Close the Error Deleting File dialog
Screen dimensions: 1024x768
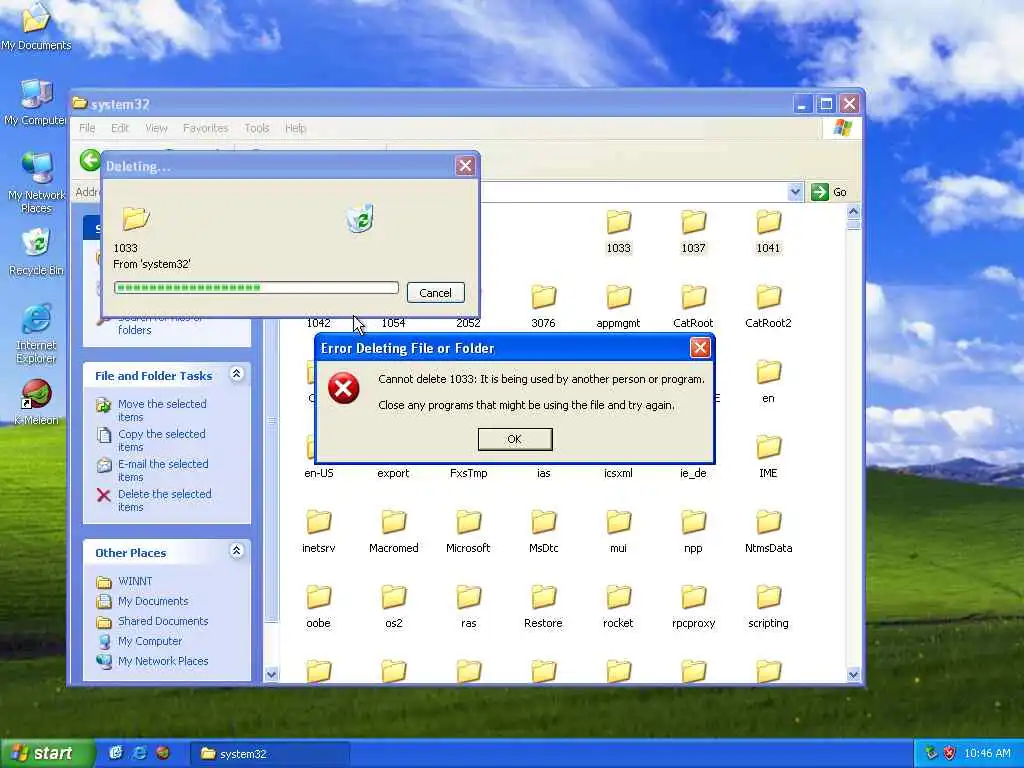700,347
